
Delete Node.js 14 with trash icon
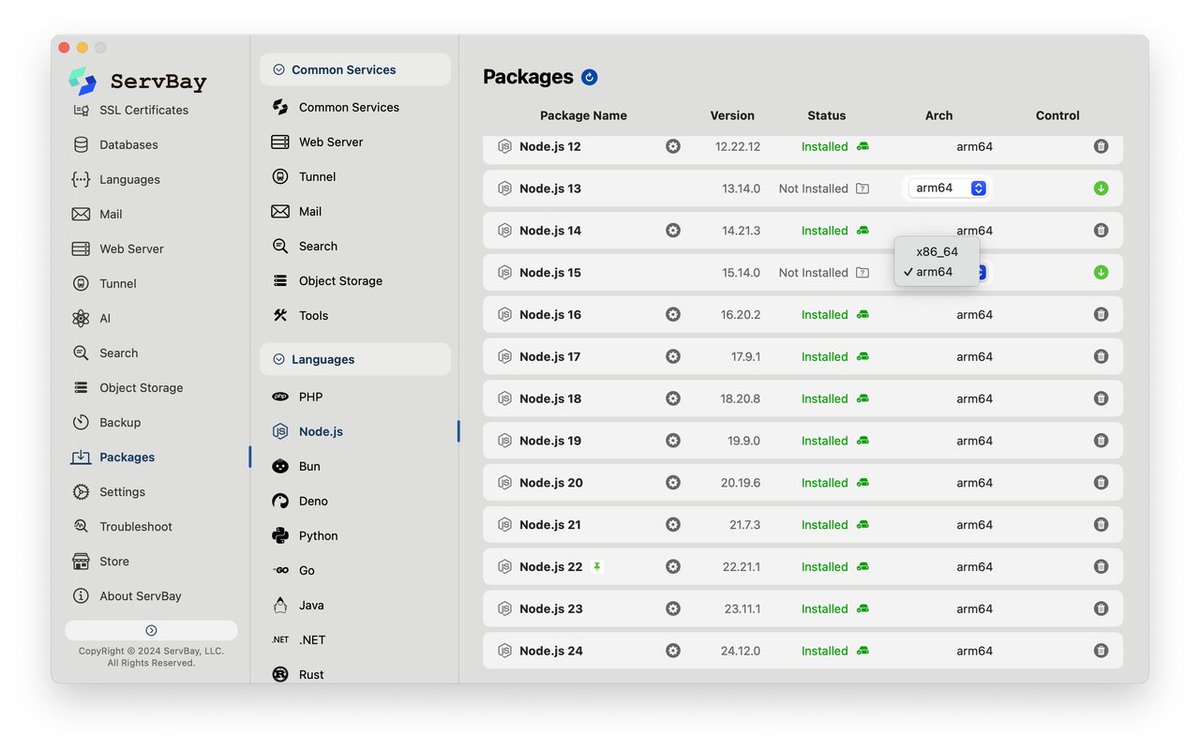[x=1101, y=230]
